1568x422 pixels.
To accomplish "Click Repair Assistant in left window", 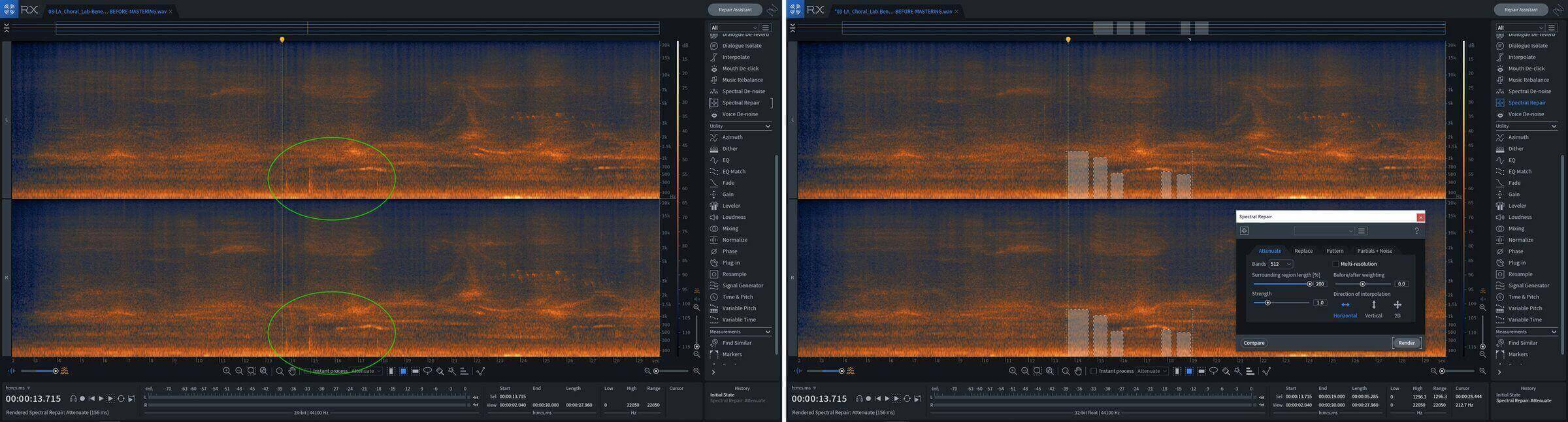I will coord(735,10).
